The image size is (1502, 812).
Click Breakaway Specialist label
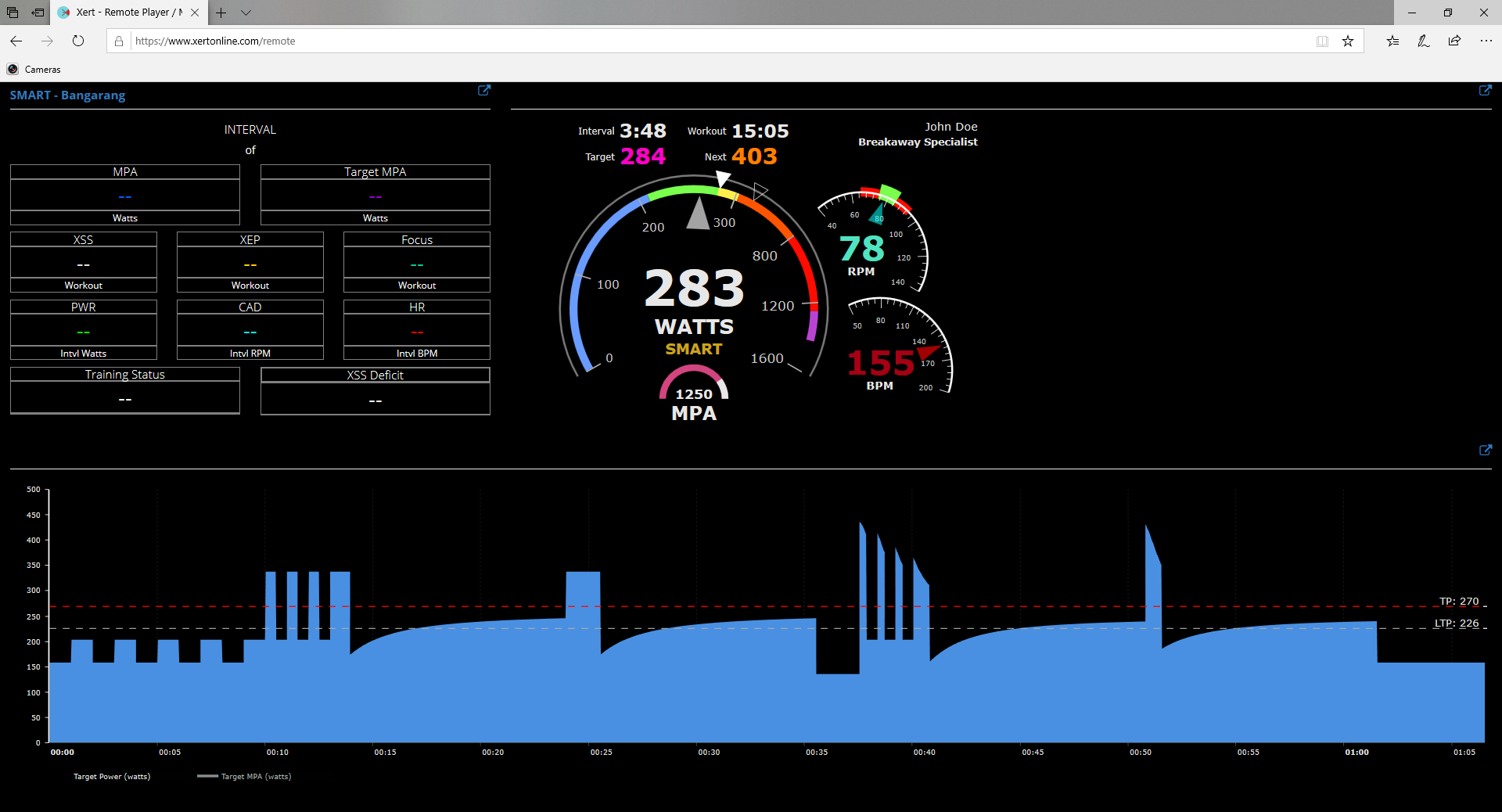(x=918, y=142)
